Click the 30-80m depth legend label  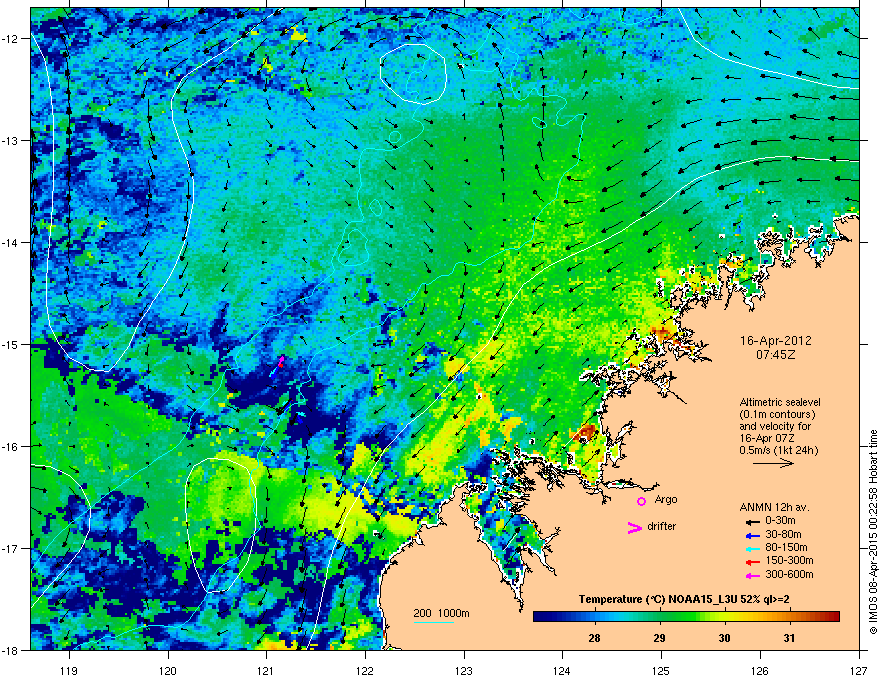coord(783,535)
